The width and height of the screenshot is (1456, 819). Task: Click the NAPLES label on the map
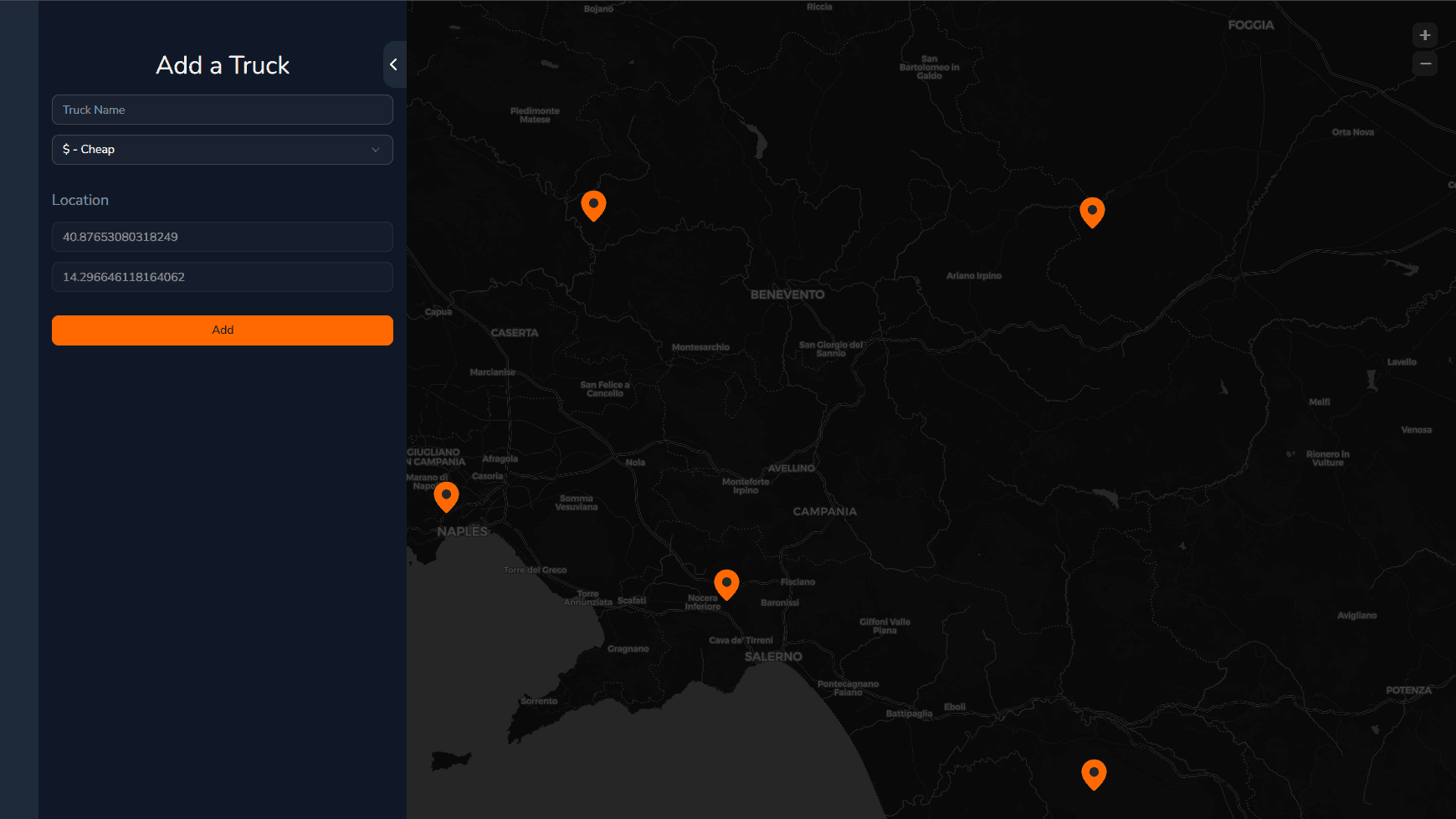tap(462, 531)
